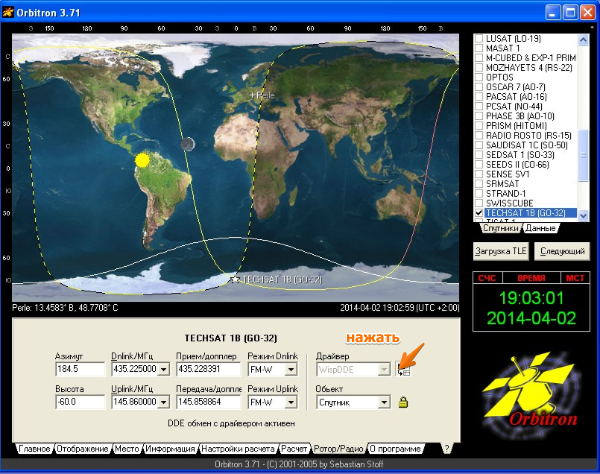
Task: Check the PCSAT (NO-44) checkbox
Action: [x=479, y=106]
